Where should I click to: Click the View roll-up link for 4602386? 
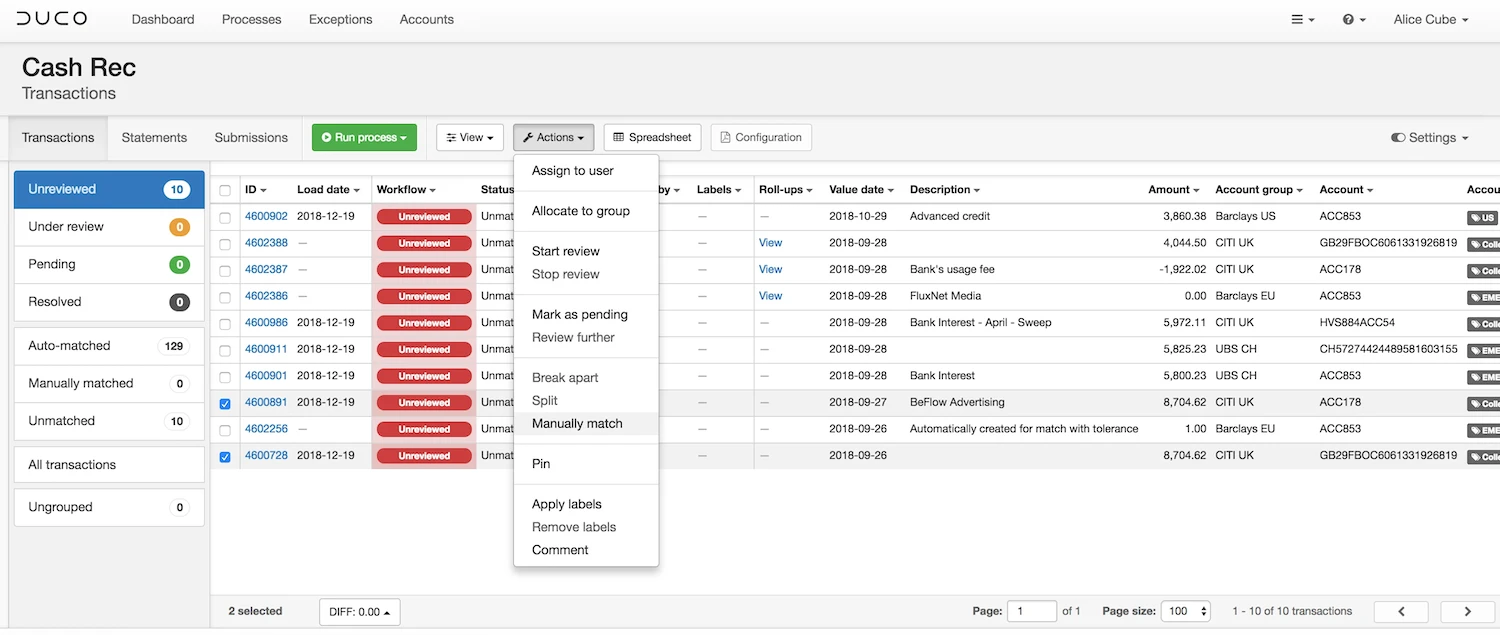point(770,296)
